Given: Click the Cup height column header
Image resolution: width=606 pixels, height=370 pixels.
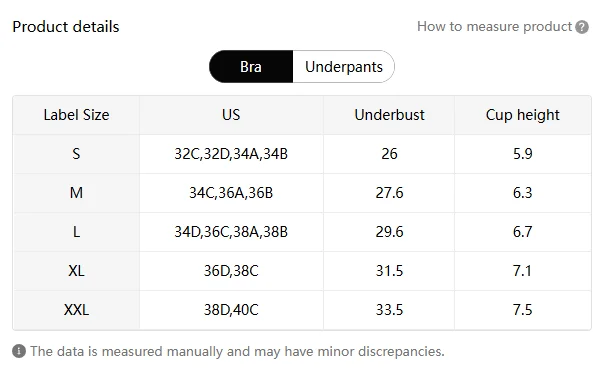Looking at the screenshot, I should [x=523, y=115].
